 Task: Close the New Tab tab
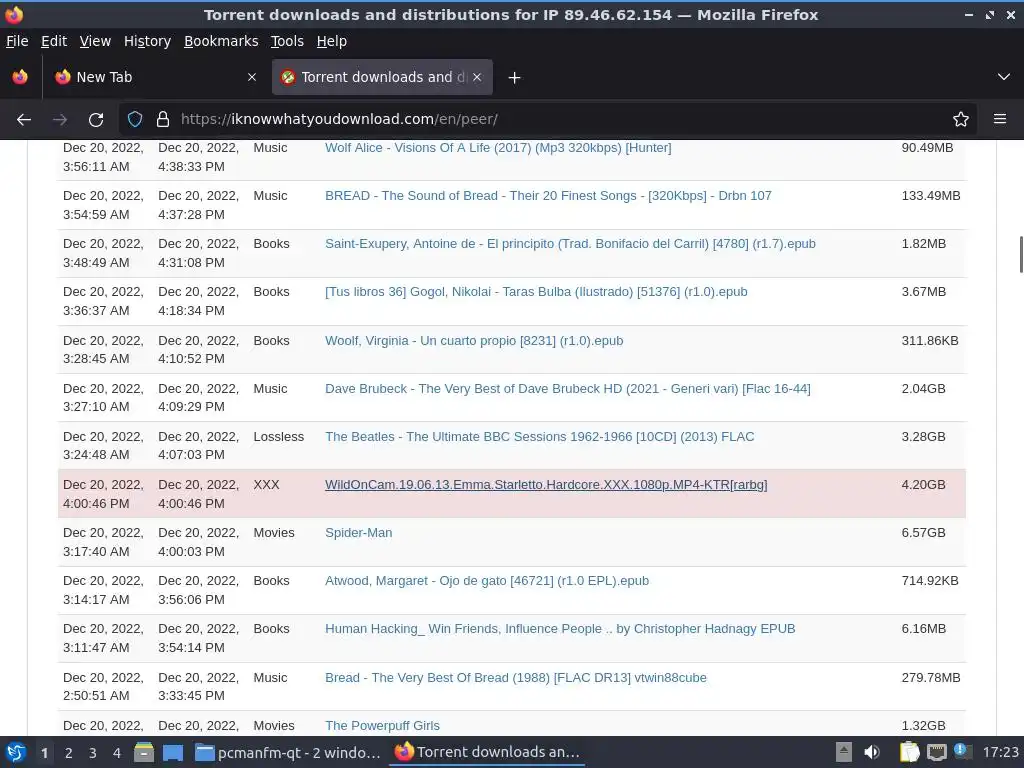tap(251, 77)
